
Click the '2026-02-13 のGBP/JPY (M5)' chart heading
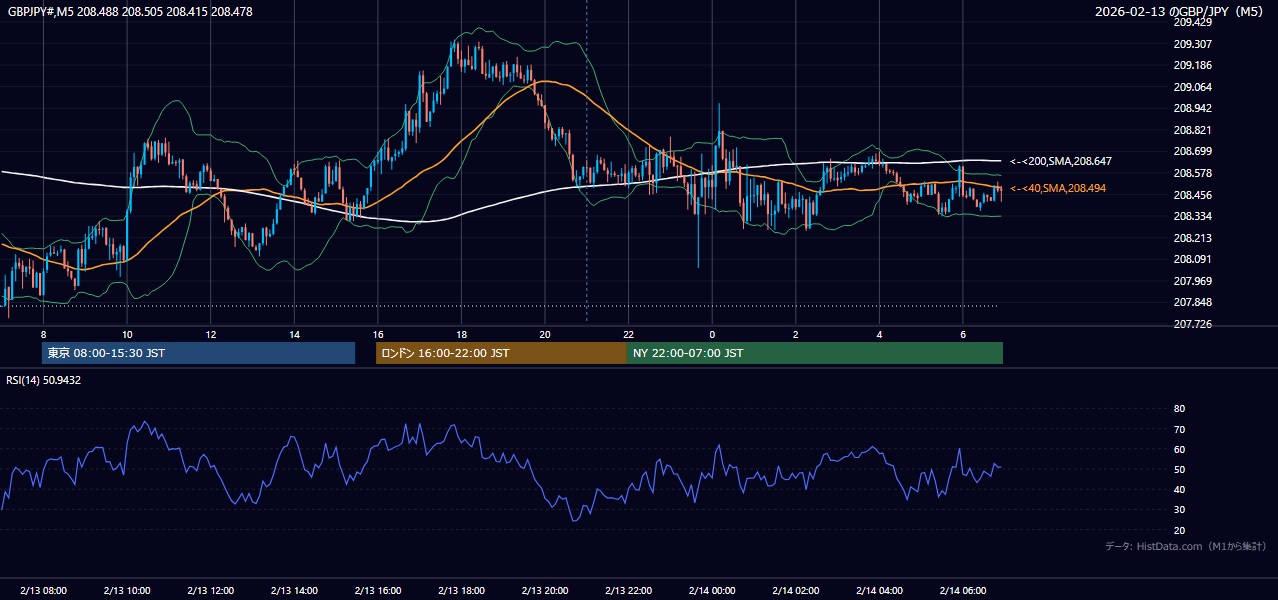click(1180, 11)
